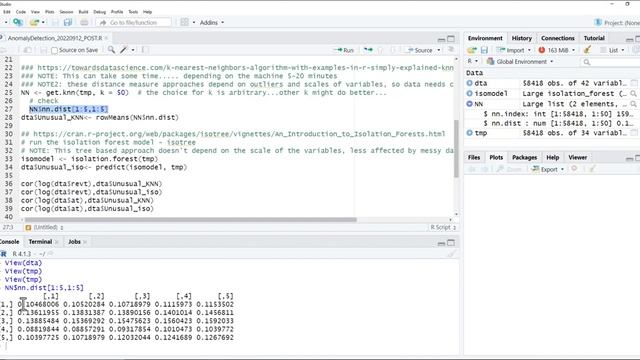Toggle the Source on Save checkbox
The width and height of the screenshot is (640, 360).
click(54, 50)
